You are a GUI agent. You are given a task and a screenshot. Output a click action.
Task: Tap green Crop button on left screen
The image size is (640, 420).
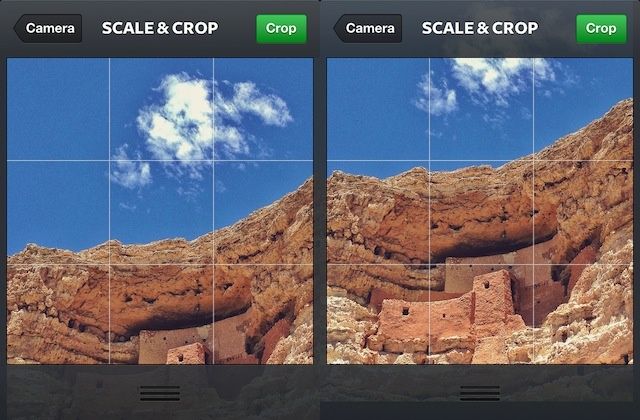click(x=281, y=29)
